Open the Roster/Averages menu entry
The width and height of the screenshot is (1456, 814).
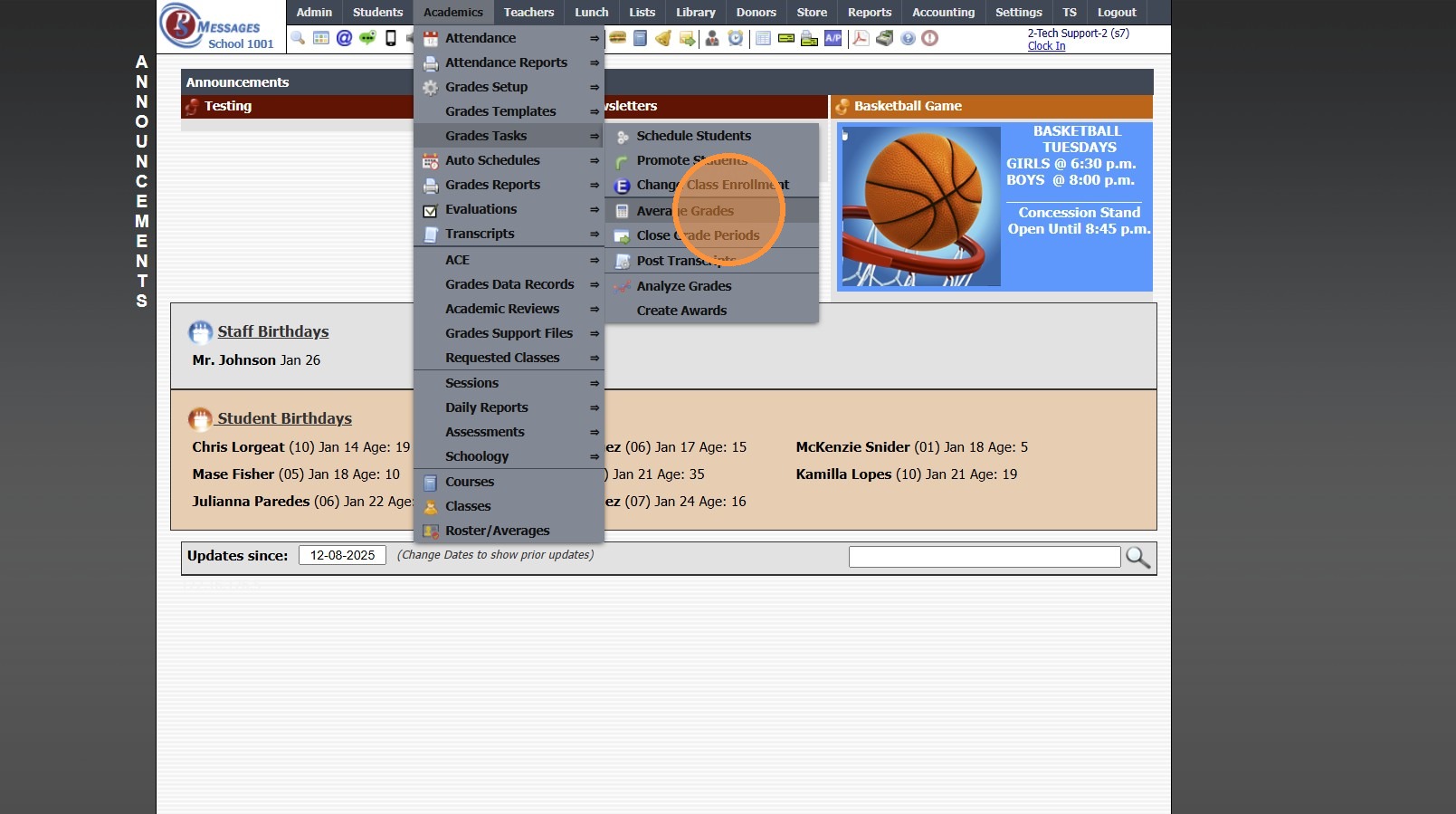pyautogui.click(x=497, y=531)
